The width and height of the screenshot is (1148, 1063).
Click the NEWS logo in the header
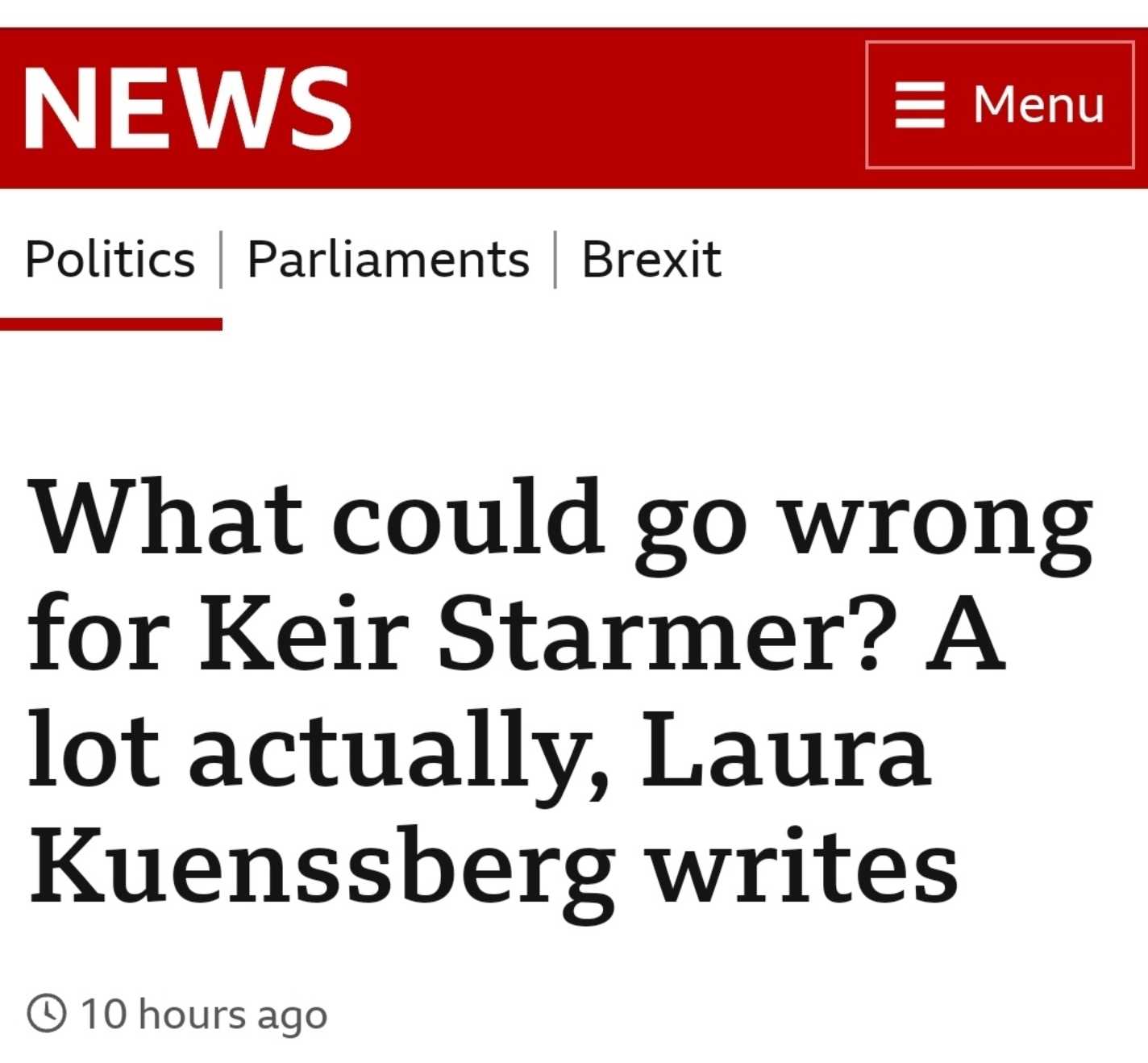[x=187, y=108]
